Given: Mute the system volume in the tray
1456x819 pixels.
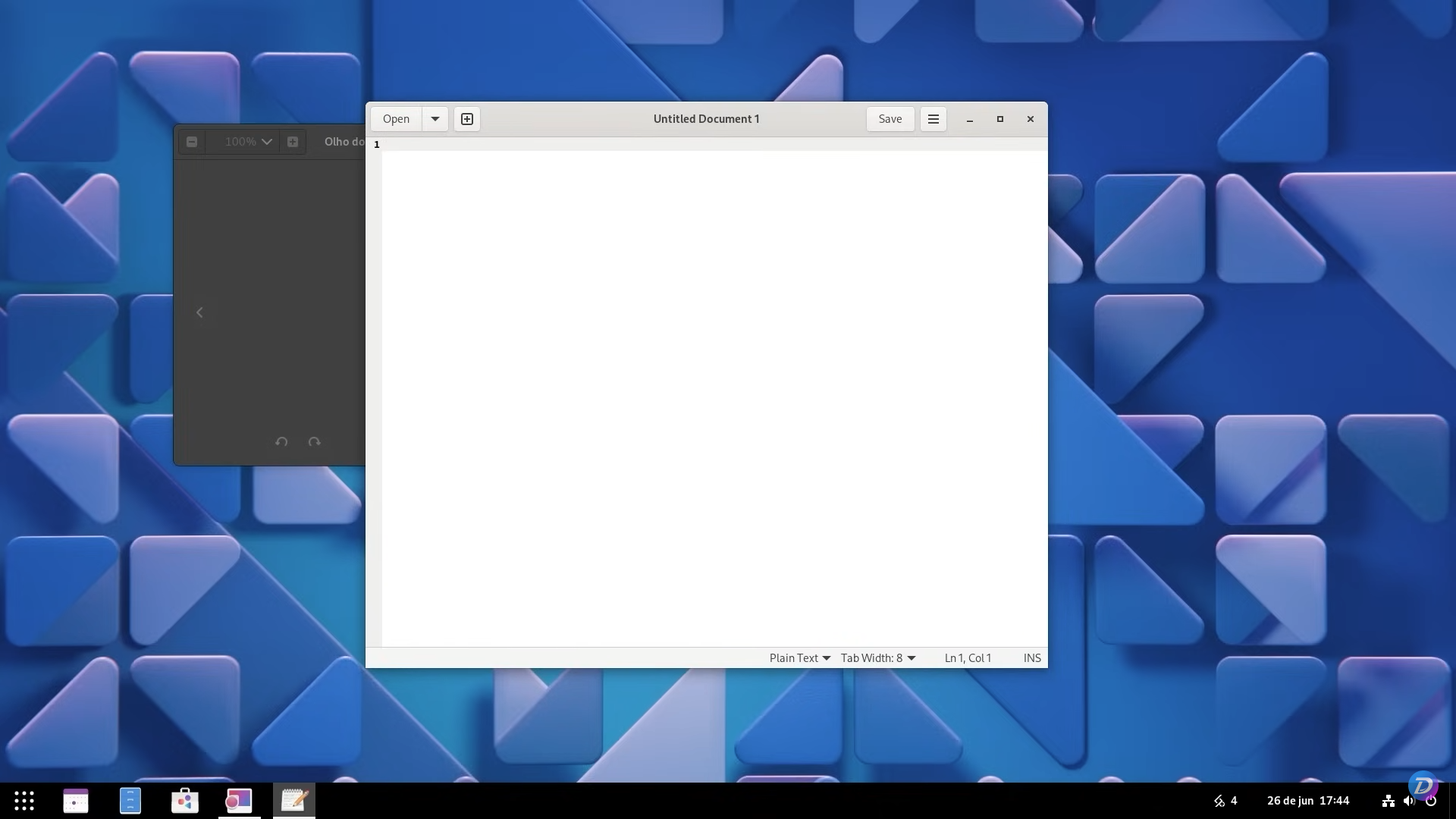Looking at the screenshot, I should [1410, 800].
